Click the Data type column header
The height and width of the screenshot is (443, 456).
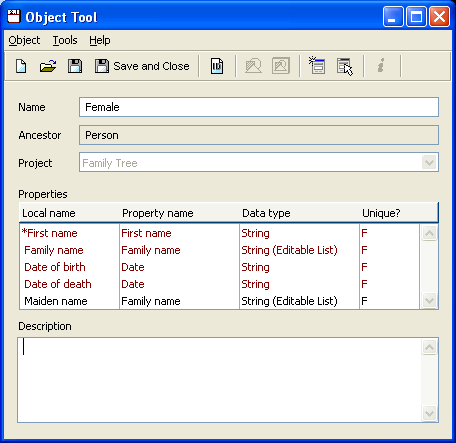(x=299, y=213)
